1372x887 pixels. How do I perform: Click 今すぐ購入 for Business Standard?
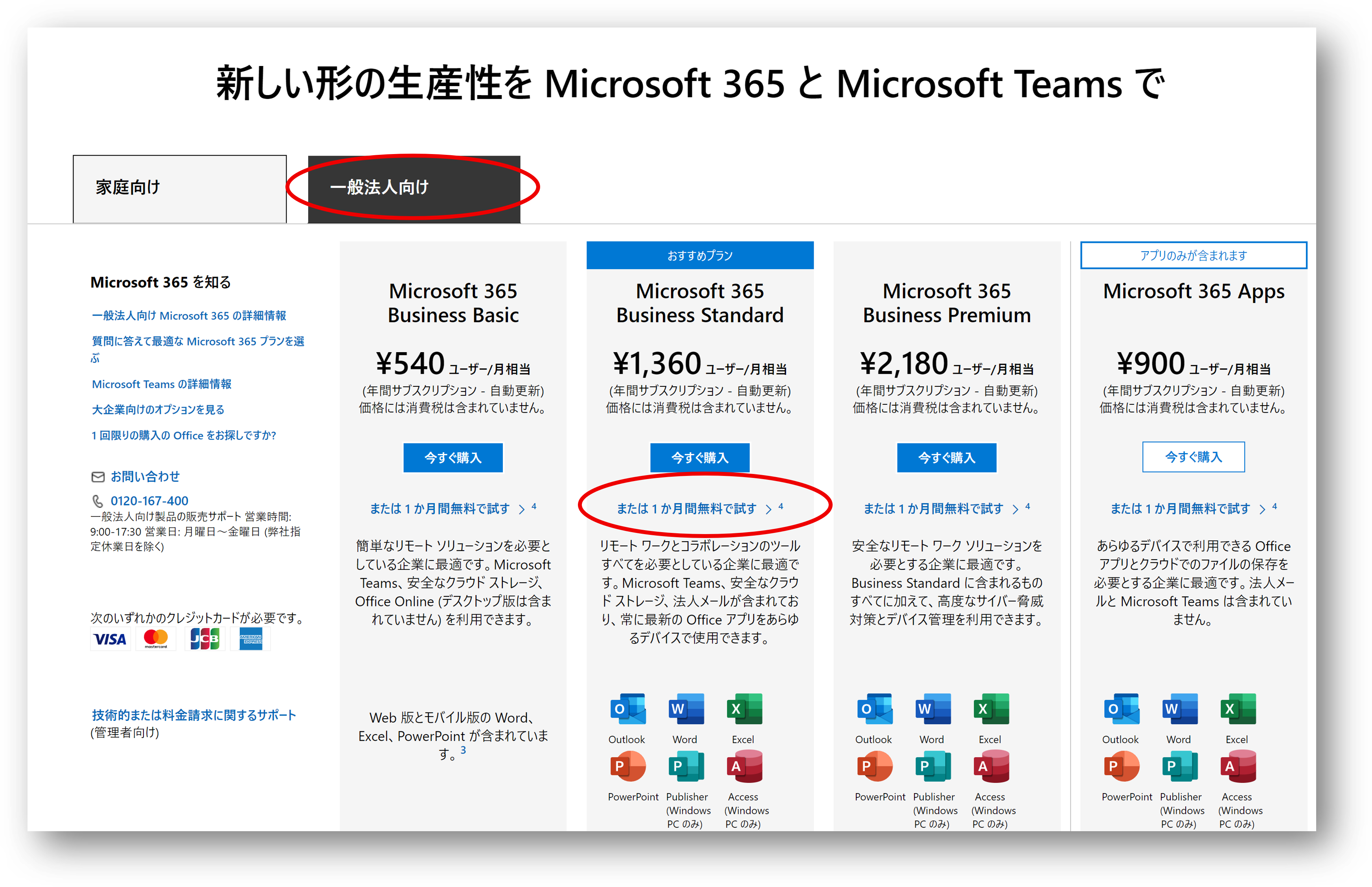pyautogui.click(x=700, y=457)
